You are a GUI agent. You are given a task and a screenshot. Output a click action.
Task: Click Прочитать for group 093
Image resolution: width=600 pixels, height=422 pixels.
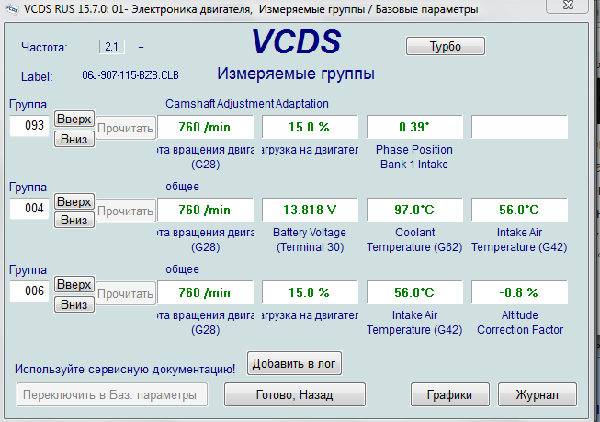(126, 128)
